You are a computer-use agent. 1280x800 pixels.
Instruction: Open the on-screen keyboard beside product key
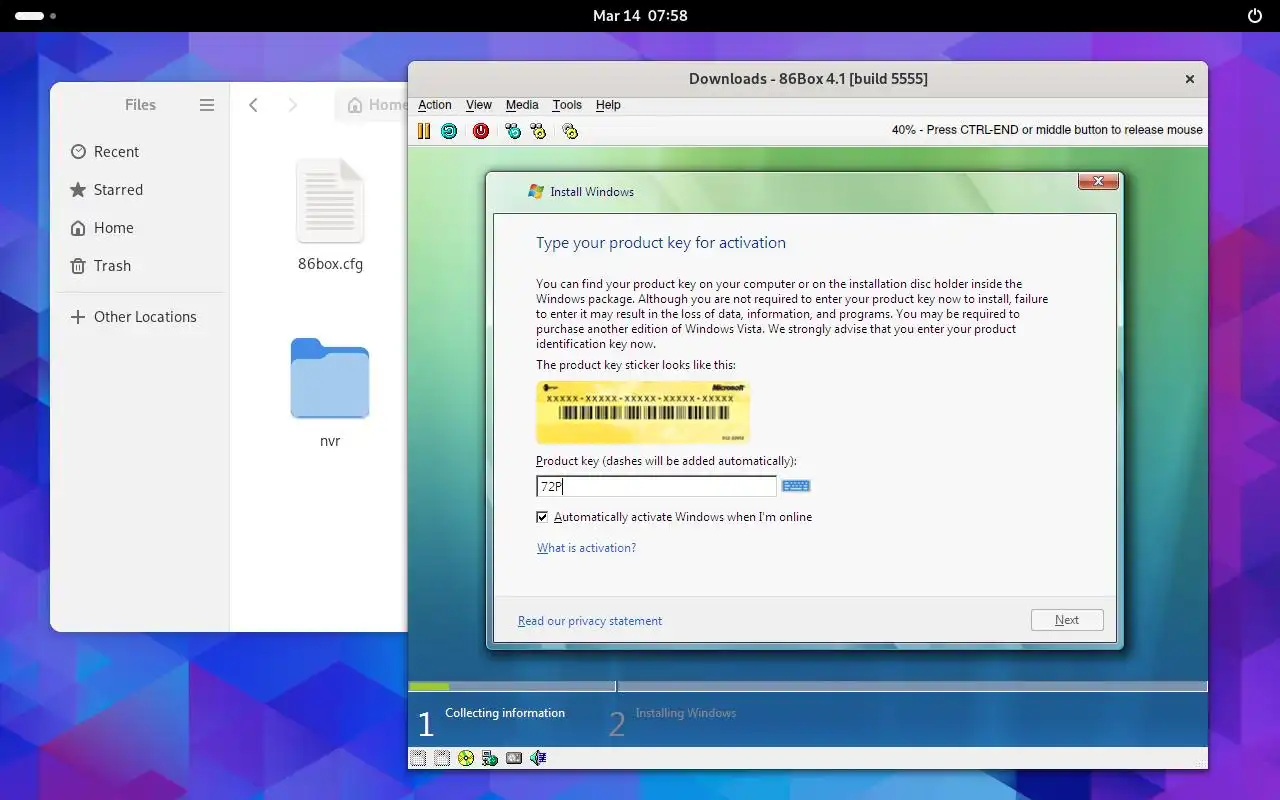796,486
